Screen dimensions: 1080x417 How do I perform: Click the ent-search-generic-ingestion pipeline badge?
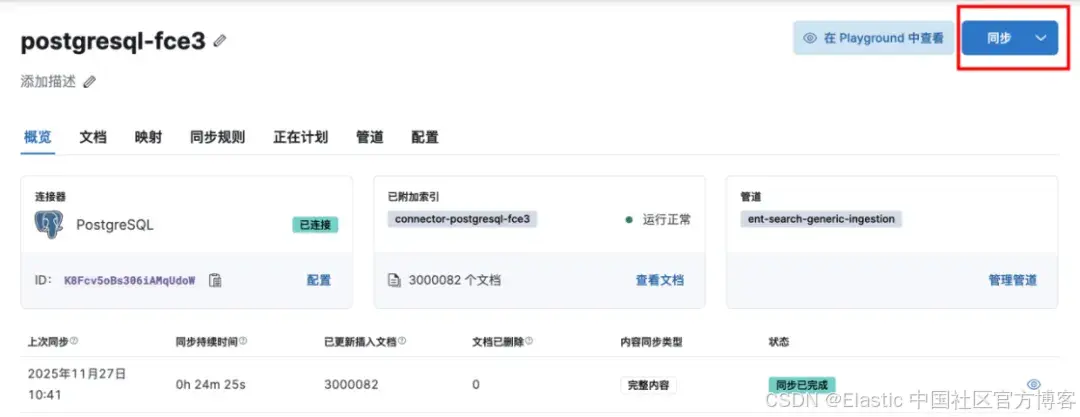(821, 219)
